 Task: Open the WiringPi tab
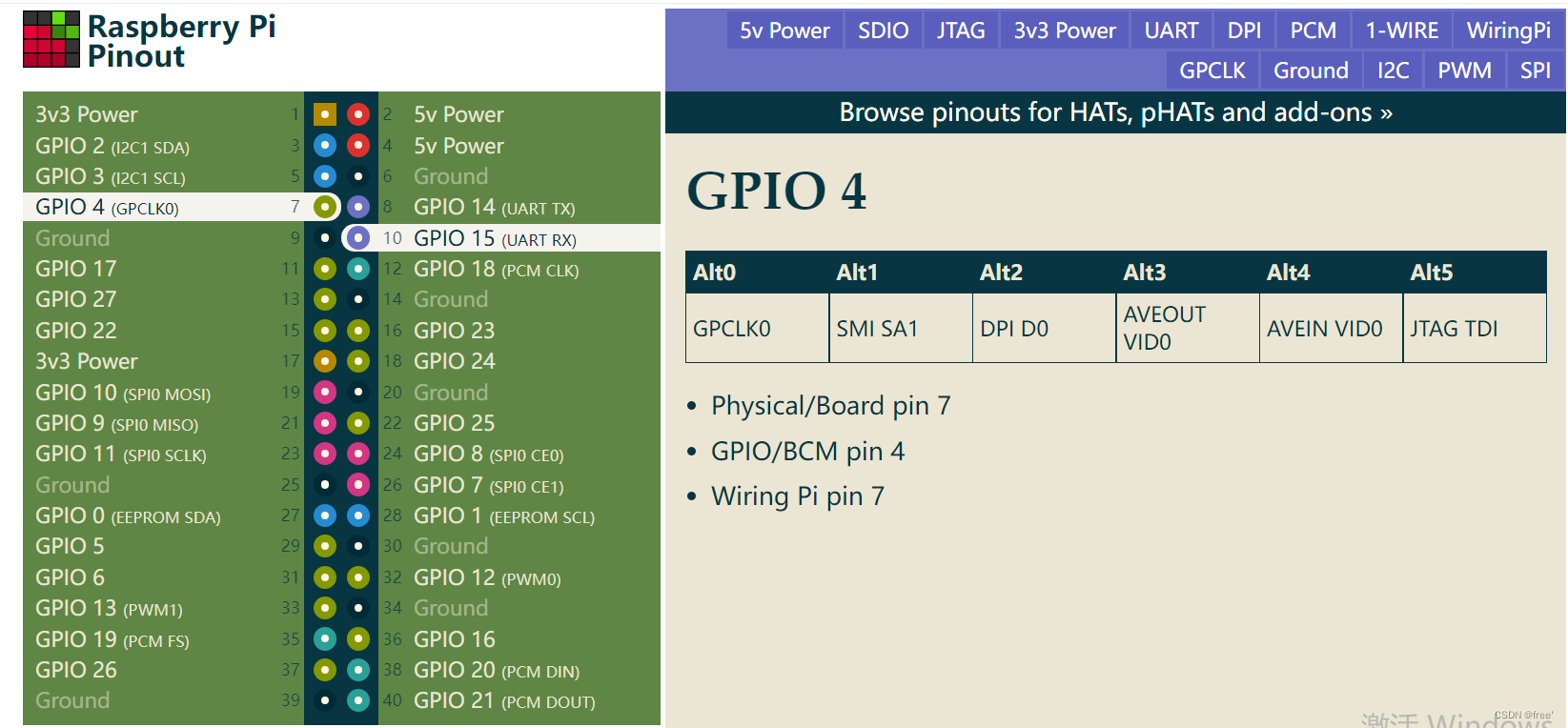(1509, 30)
